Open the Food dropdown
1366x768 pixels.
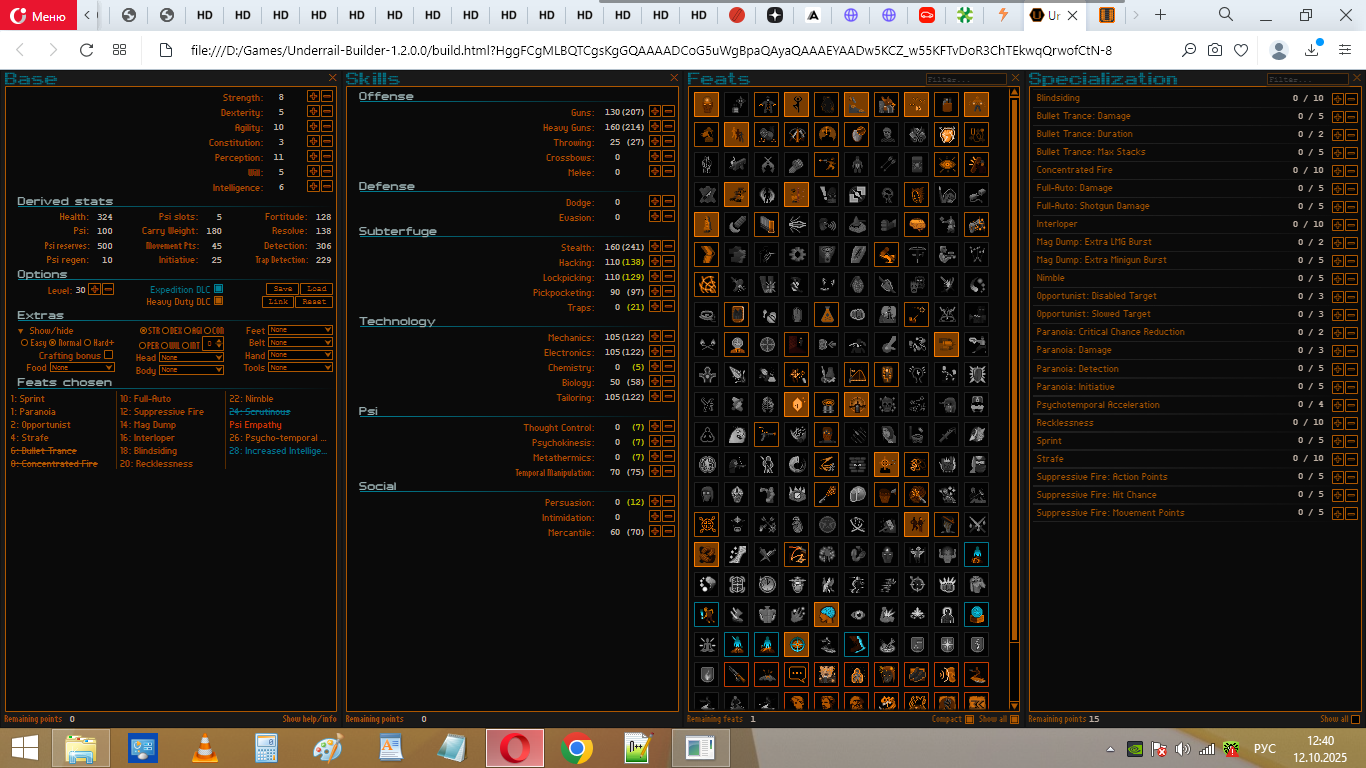tap(81, 368)
